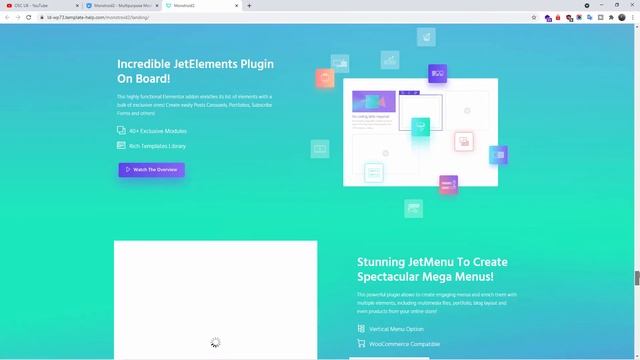
Task: Click the round media control indicator in the title bar
Action: pyautogui.click(x=587, y=6)
